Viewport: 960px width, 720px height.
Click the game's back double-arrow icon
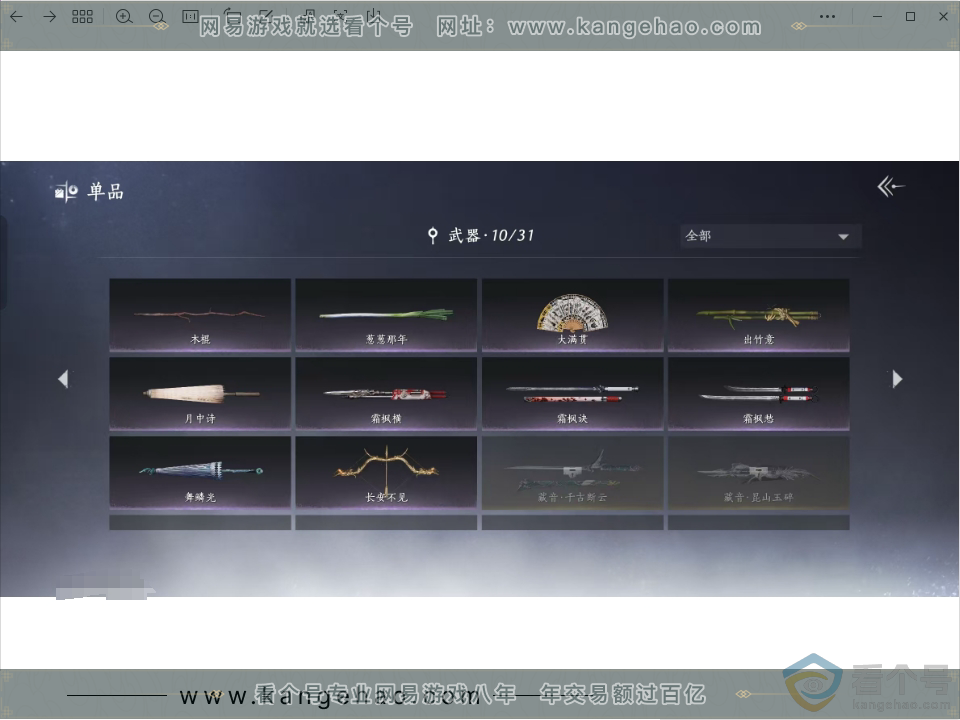[890, 186]
